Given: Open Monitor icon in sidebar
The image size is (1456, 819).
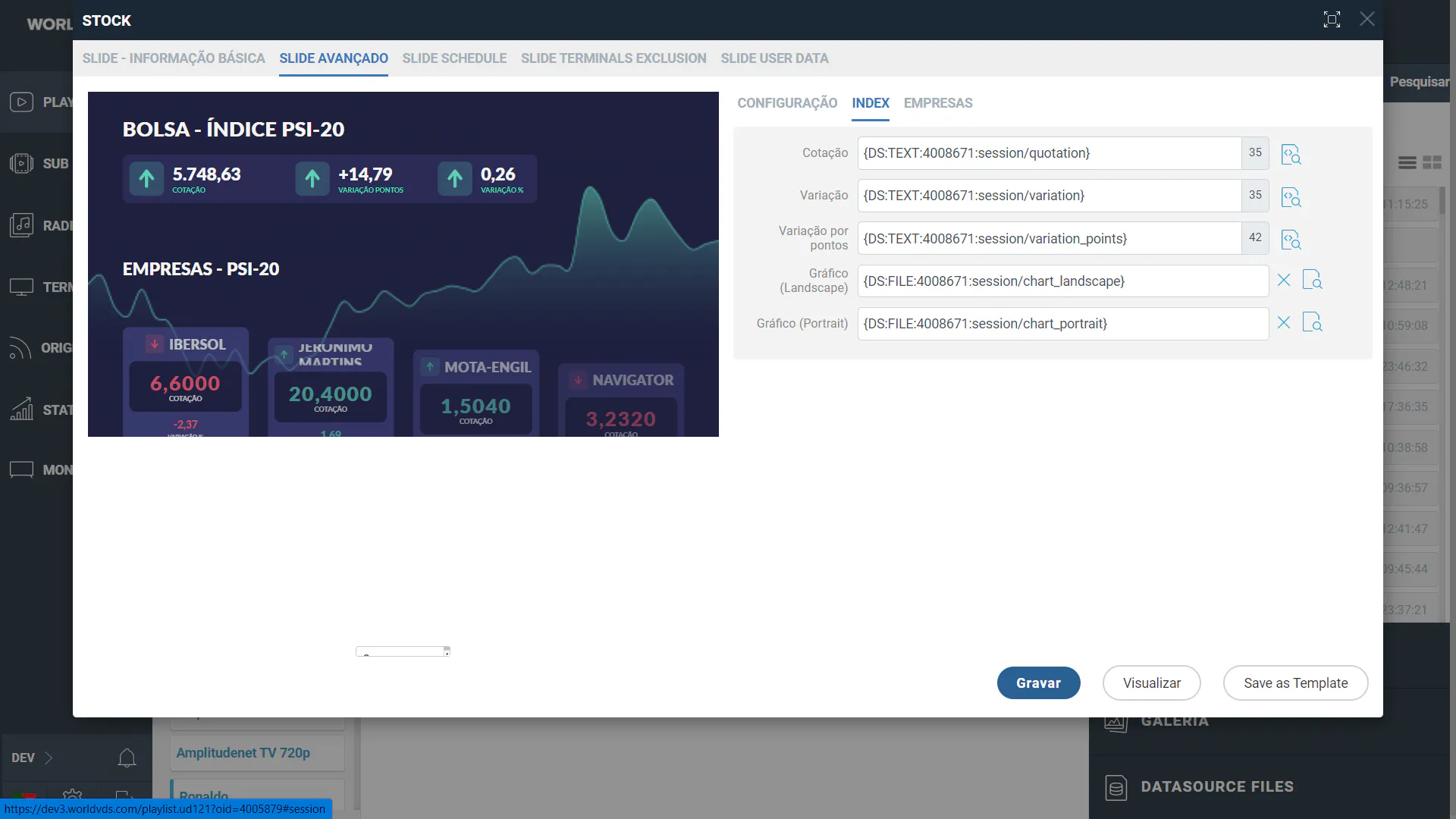Looking at the screenshot, I should [x=21, y=469].
